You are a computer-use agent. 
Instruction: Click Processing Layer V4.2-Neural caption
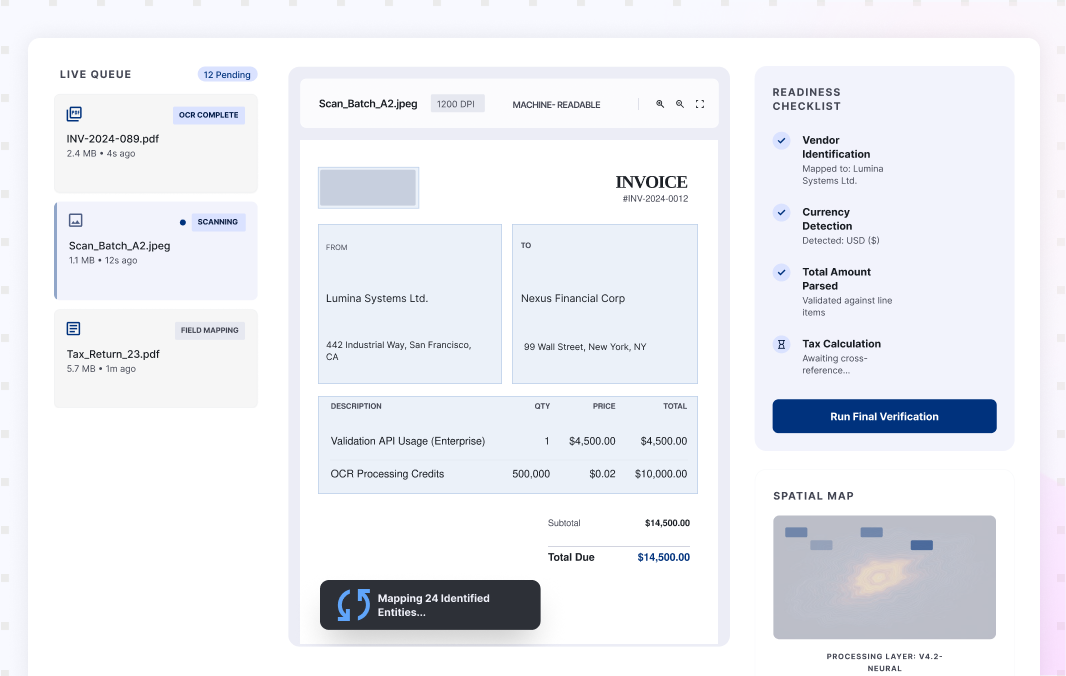[884, 662]
